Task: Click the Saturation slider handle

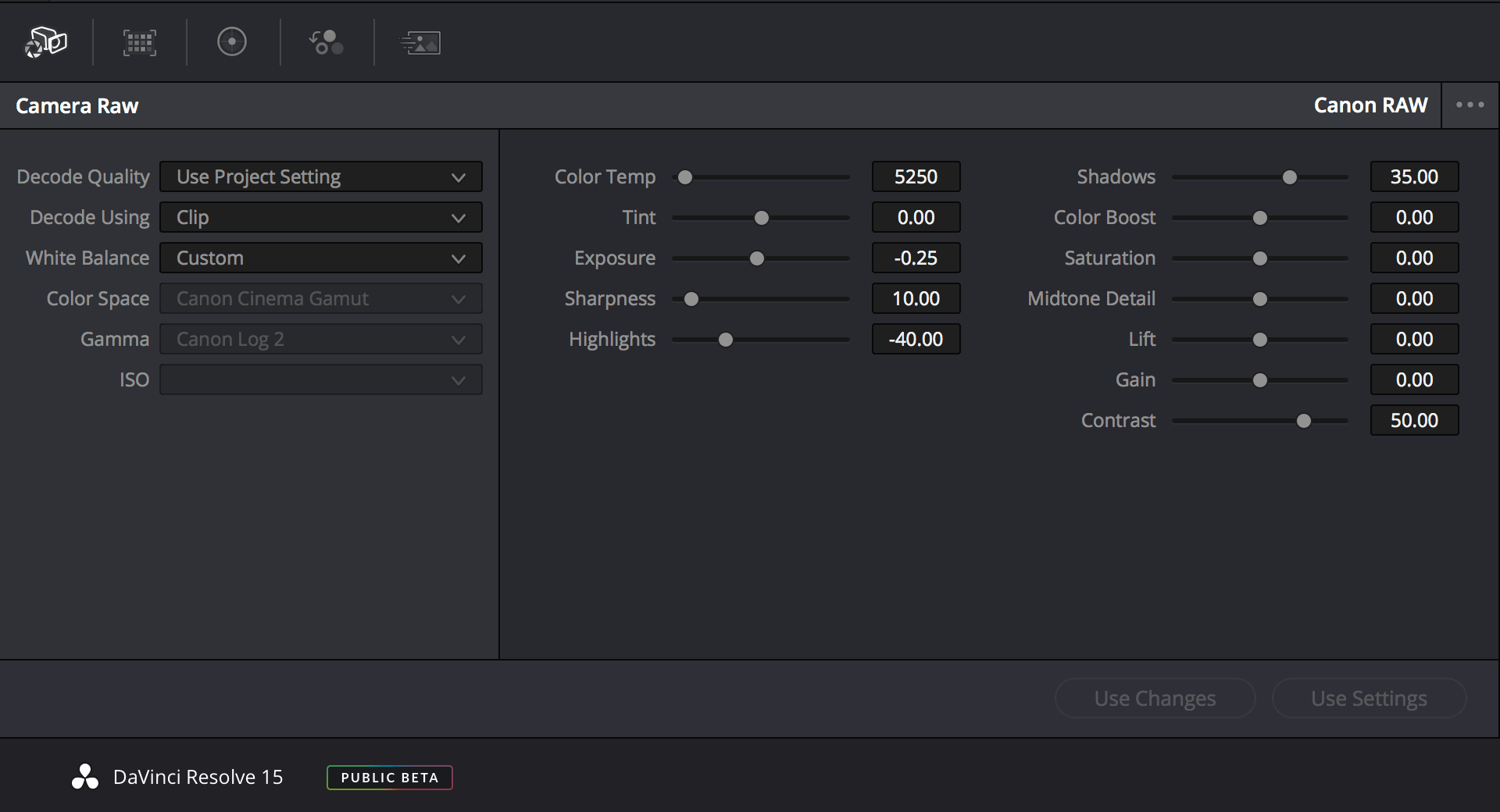Action: point(1260,258)
